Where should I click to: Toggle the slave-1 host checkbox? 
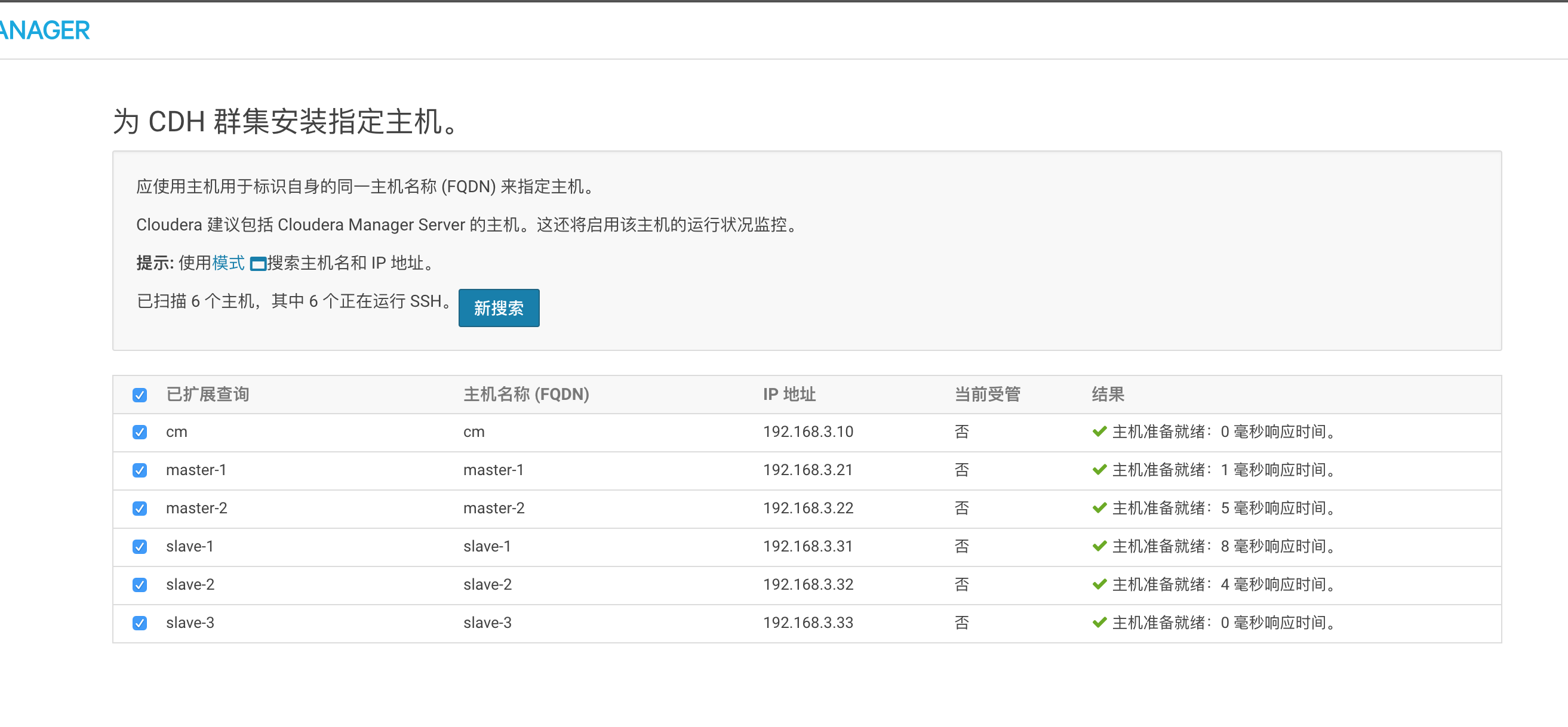(140, 546)
